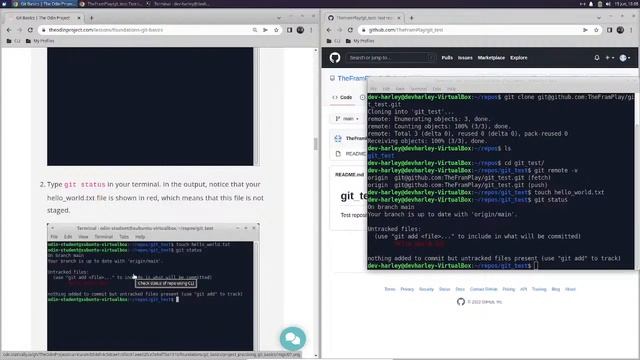640x360 pixels.
Task: Open Edit menu in dev-harley terminal window
Action: pos(386,89)
